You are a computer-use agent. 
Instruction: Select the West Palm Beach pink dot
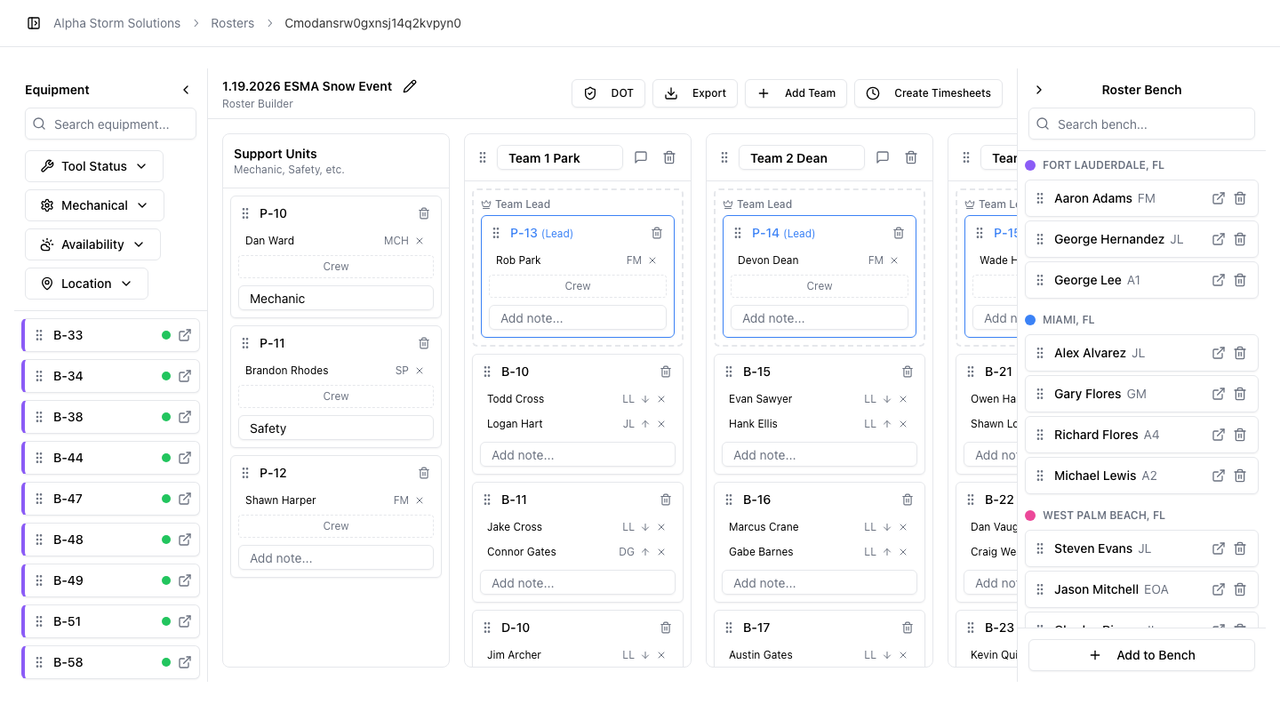[x=1031, y=515]
